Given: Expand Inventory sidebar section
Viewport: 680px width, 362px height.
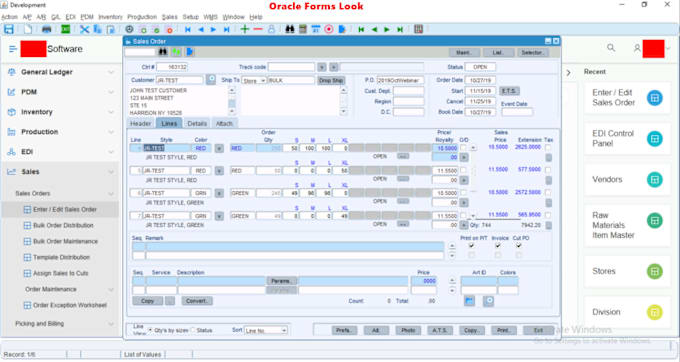Looking at the screenshot, I should [111, 112].
